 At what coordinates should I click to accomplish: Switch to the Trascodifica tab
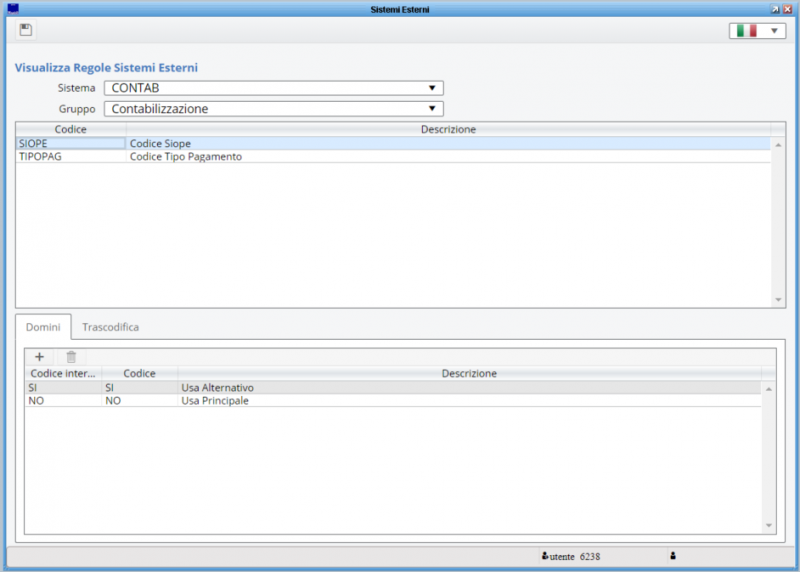click(110, 327)
